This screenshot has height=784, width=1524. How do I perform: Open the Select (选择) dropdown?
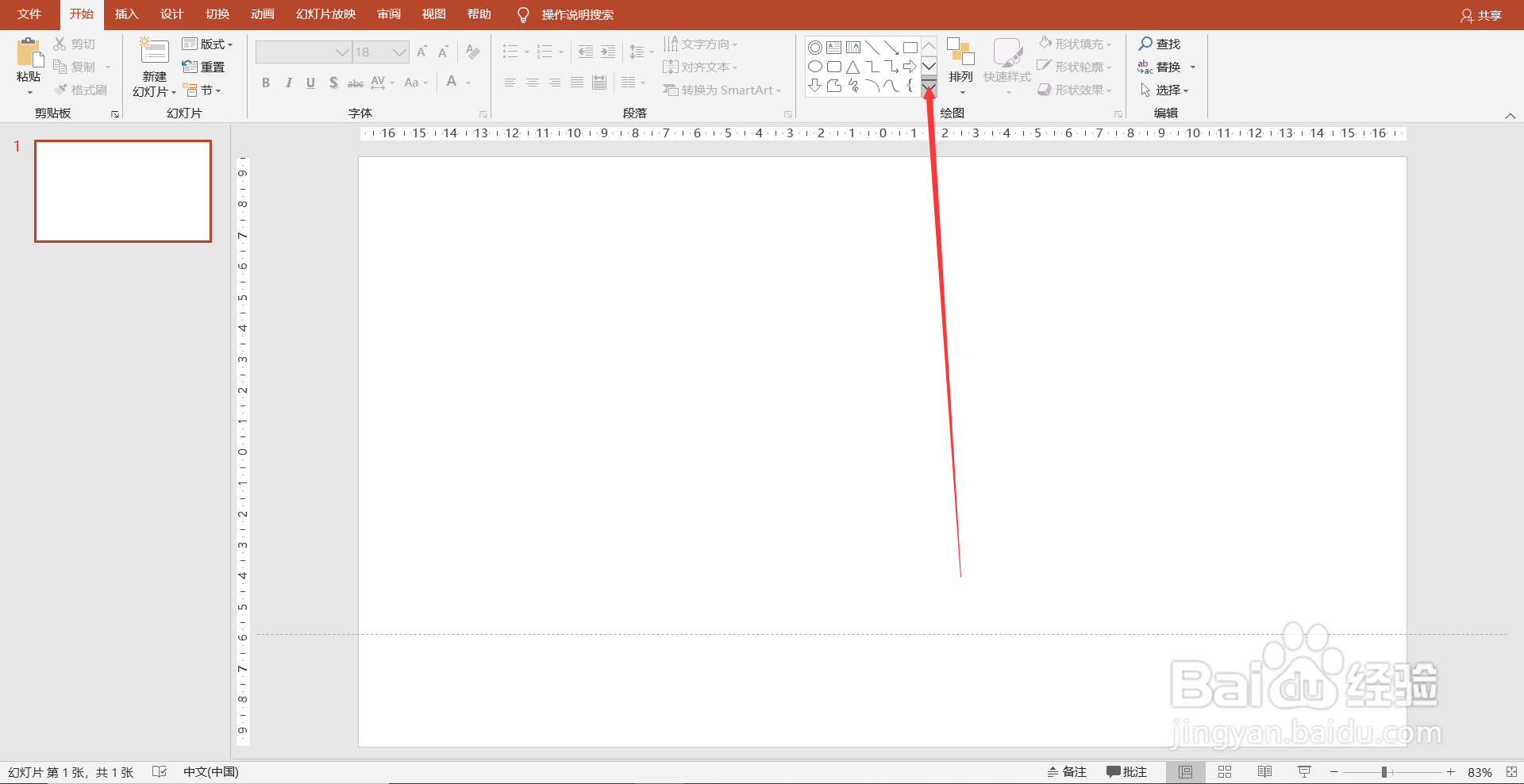click(1164, 90)
